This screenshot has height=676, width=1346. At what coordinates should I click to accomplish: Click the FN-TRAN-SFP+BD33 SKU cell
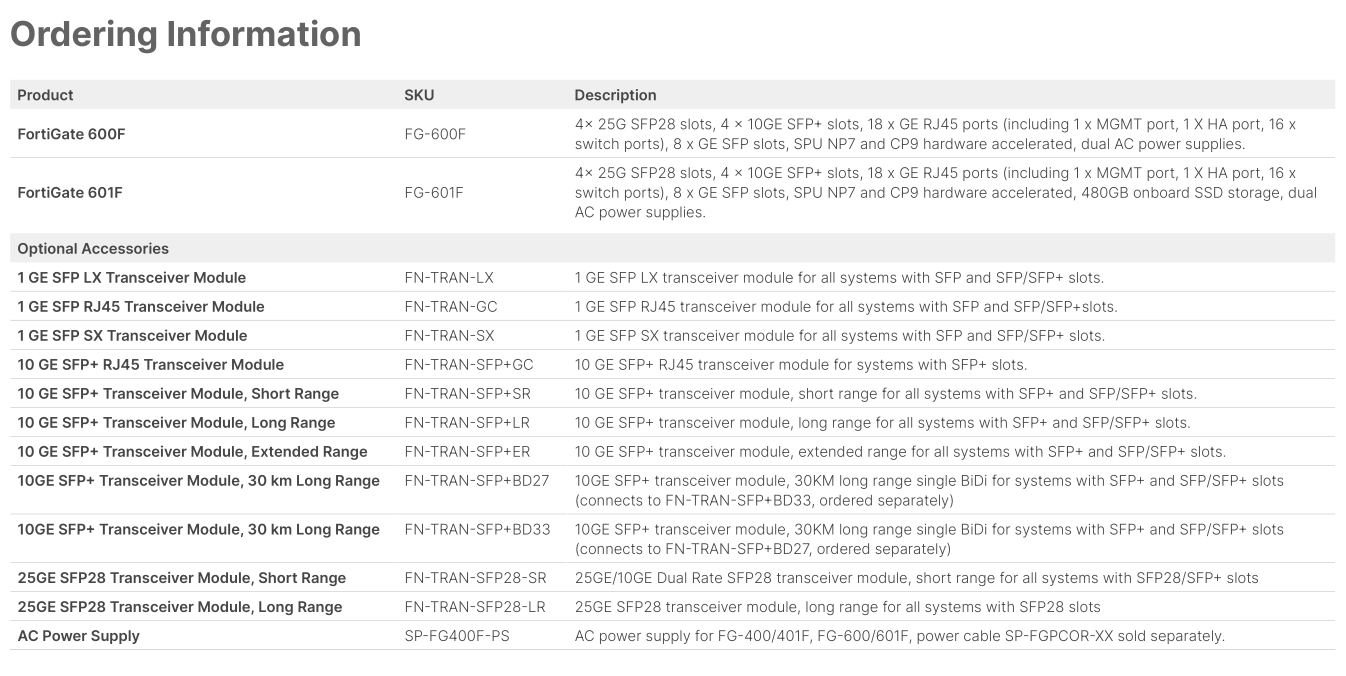[x=477, y=529]
